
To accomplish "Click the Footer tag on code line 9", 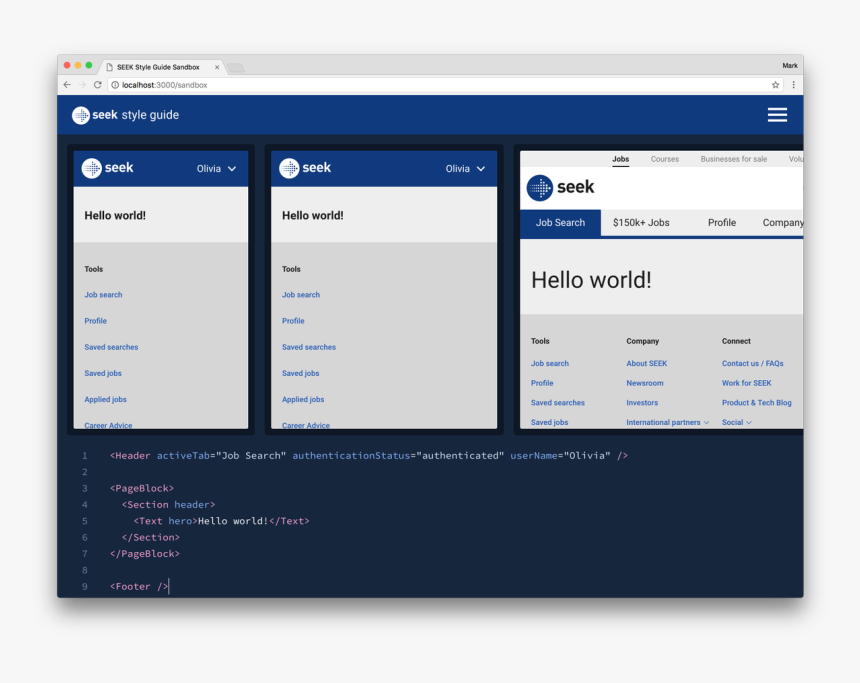I will click(x=139, y=586).
